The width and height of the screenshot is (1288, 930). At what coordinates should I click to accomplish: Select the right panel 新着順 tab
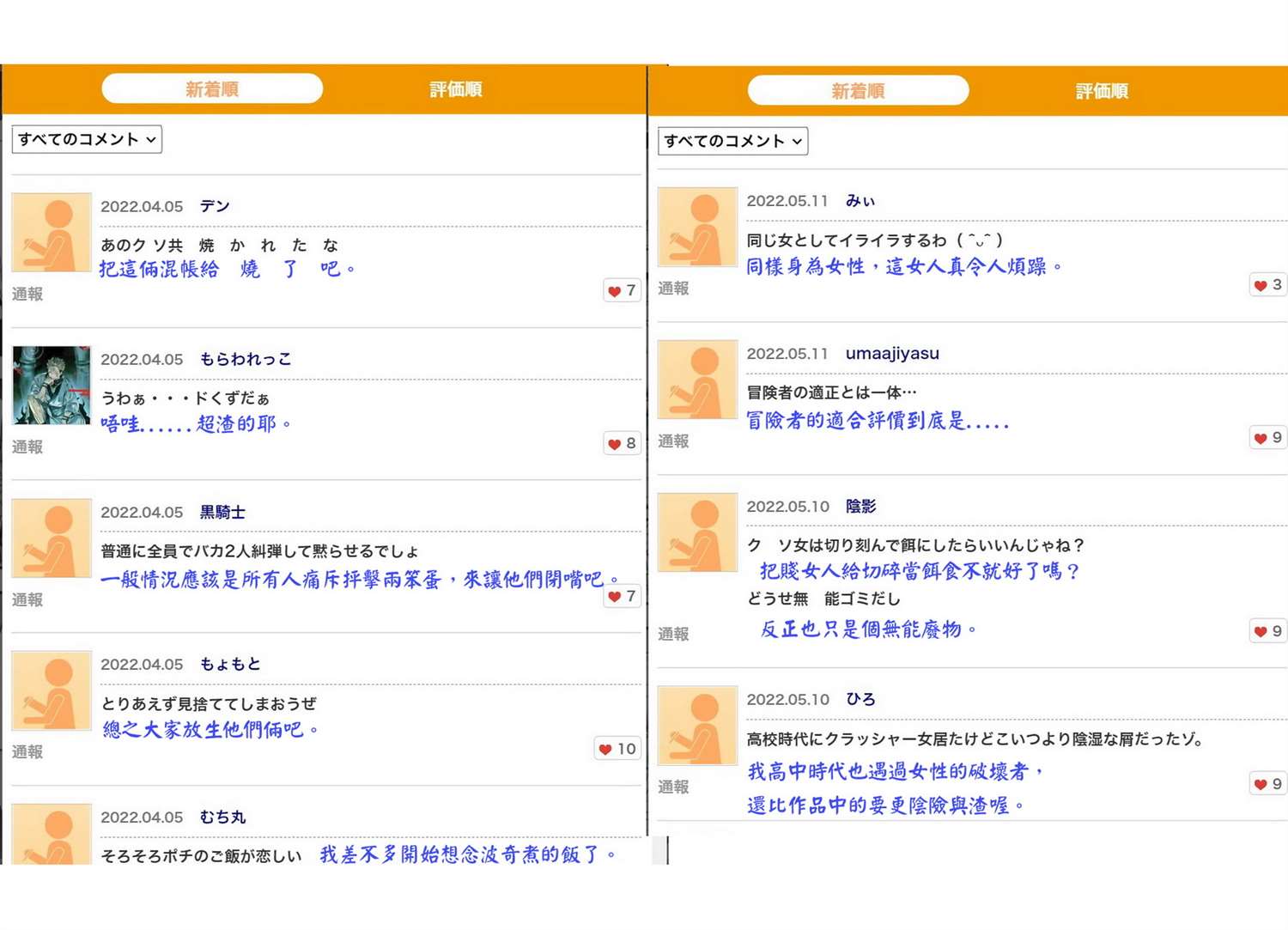pos(858,91)
